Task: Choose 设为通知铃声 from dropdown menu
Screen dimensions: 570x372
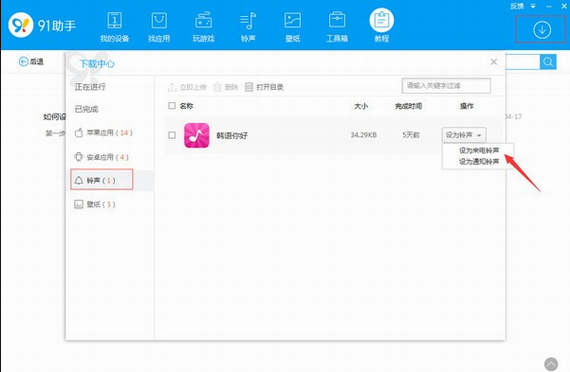Action: click(479, 161)
